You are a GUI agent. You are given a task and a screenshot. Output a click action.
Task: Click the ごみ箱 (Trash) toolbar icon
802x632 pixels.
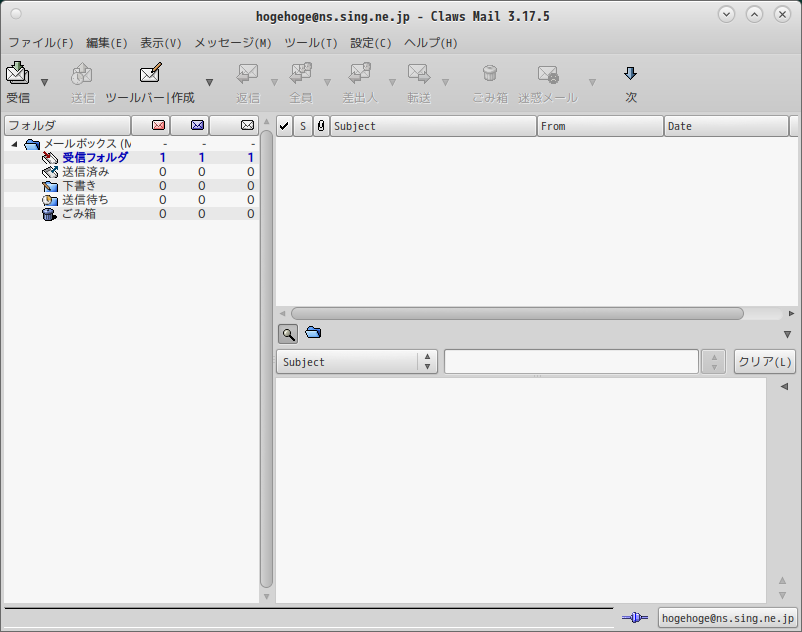coord(490,74)
